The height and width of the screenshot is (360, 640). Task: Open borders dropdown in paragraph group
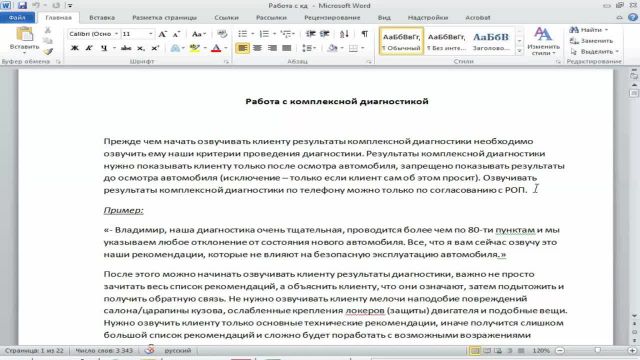363,48
